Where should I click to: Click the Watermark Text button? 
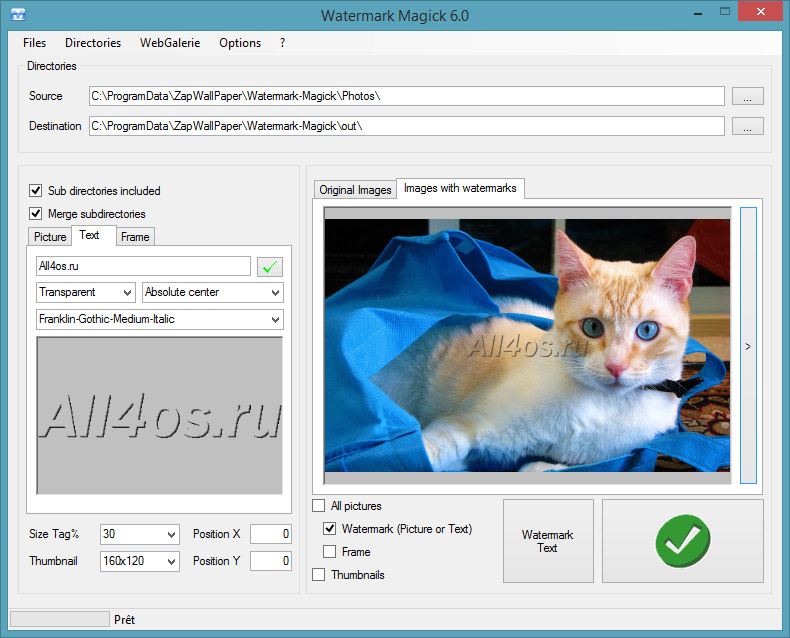(548, 541)
